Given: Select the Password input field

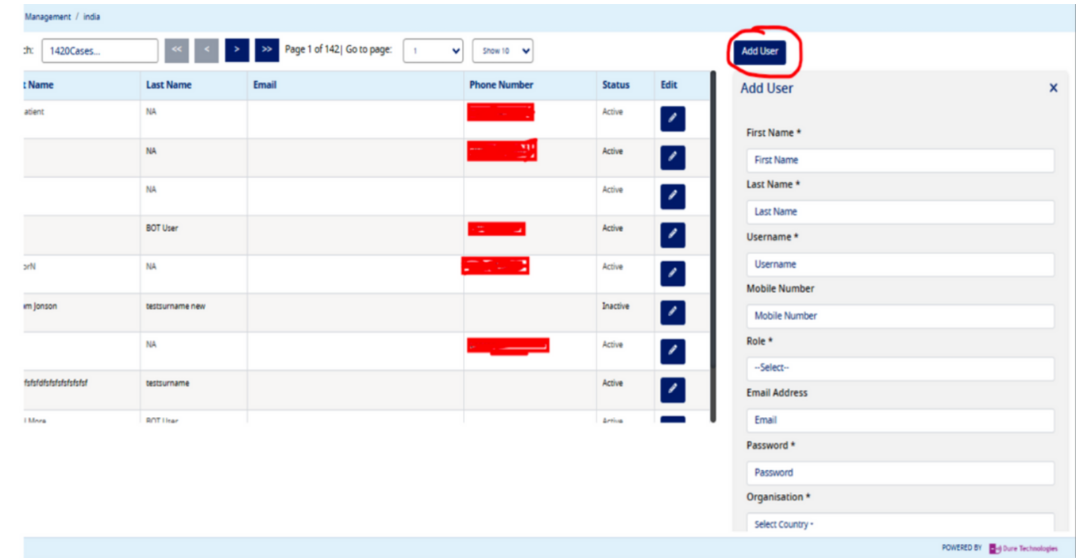Looking at the screenshot, I should [x=899, y=472].
